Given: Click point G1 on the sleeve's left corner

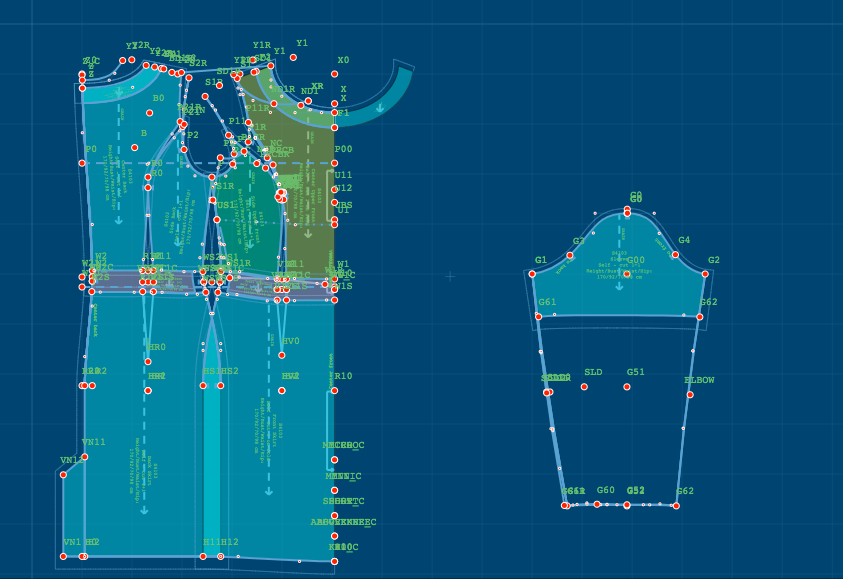Looking at the screenshot, I should click(532, 274).
